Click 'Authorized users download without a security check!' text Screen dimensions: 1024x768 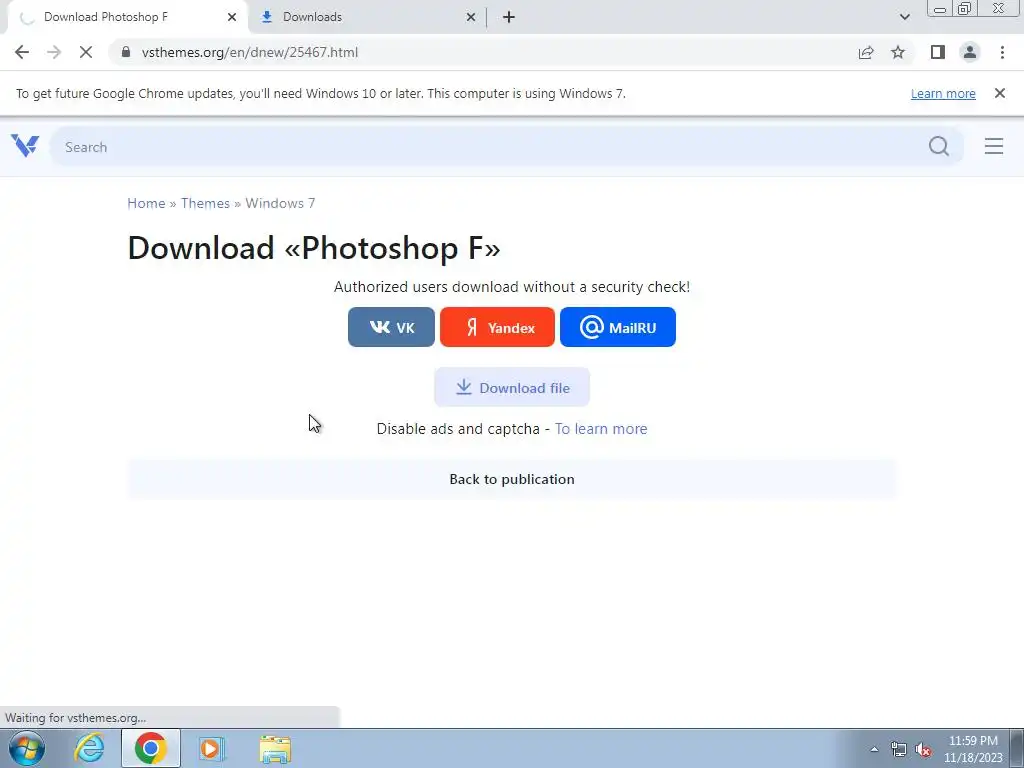(x=512, y=287)
